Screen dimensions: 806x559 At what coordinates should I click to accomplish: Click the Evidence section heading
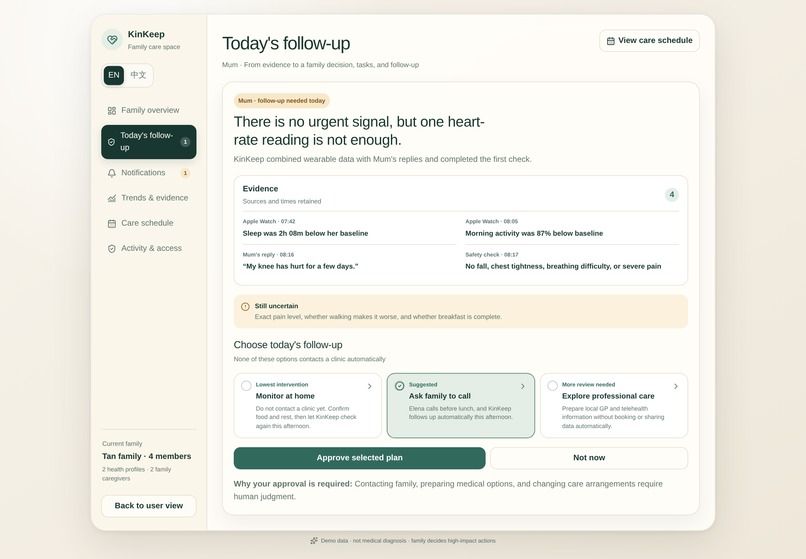click(260, 189)
